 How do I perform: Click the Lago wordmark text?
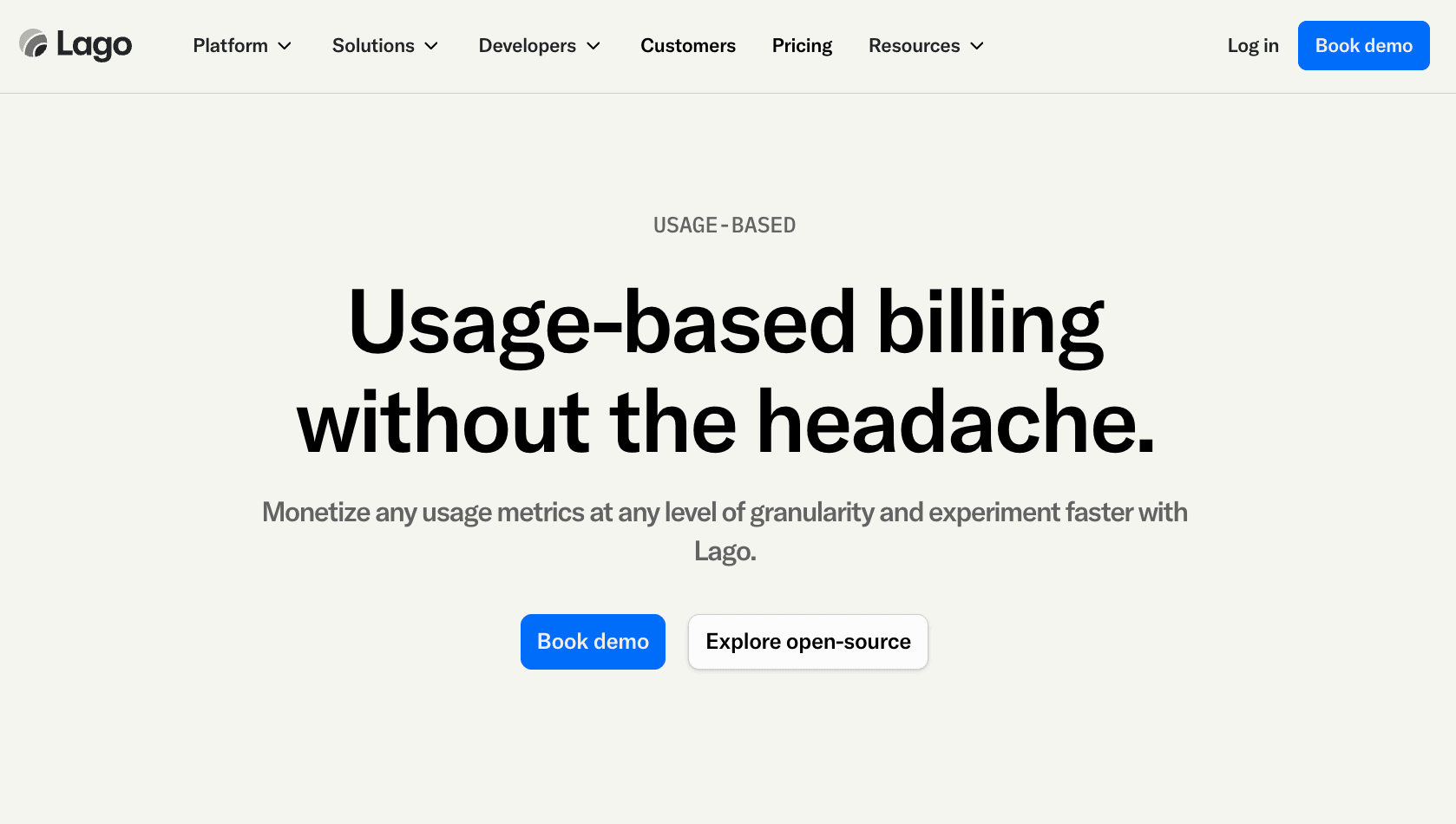(94, 45)
